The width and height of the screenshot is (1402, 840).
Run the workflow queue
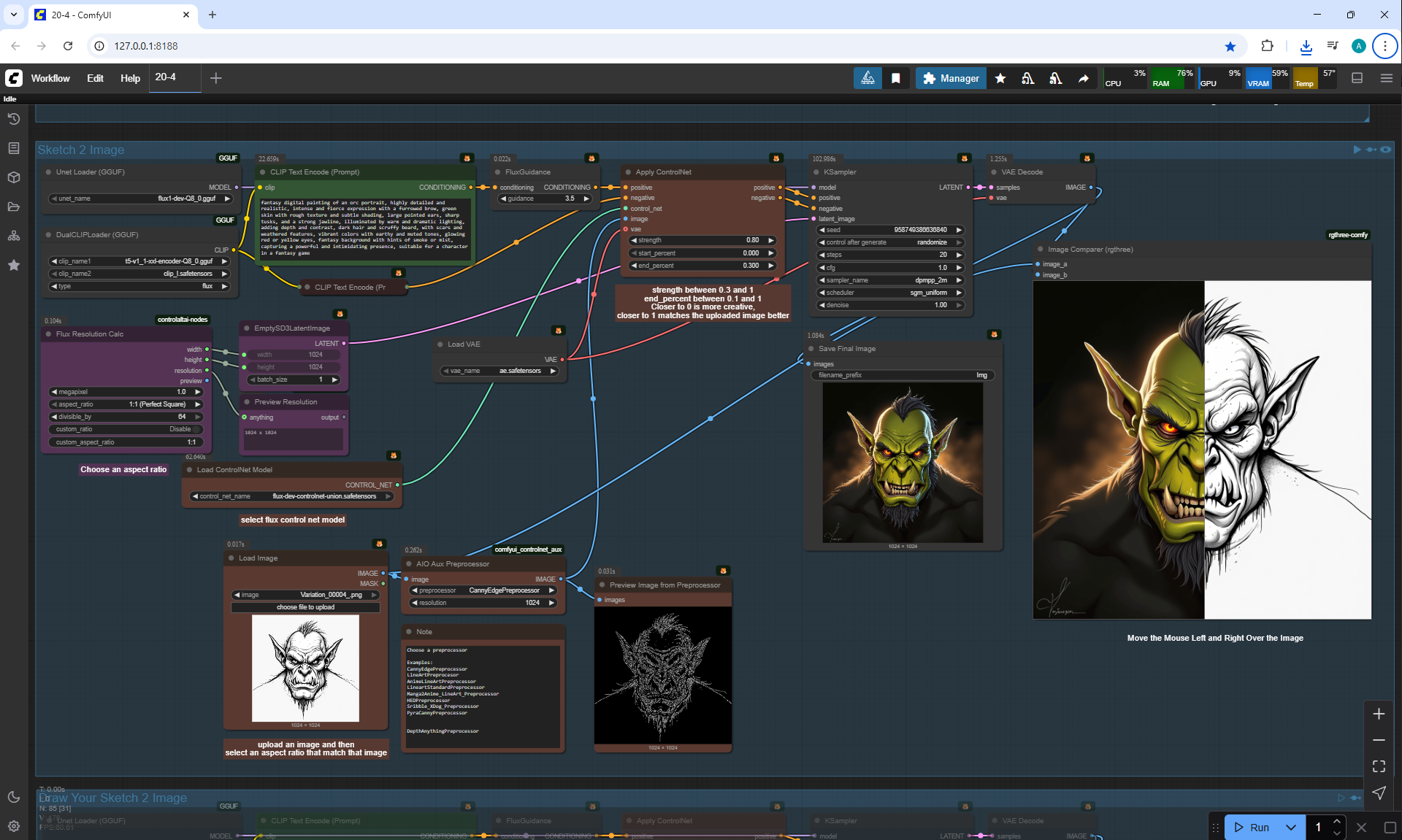(x=1252, y=827)
